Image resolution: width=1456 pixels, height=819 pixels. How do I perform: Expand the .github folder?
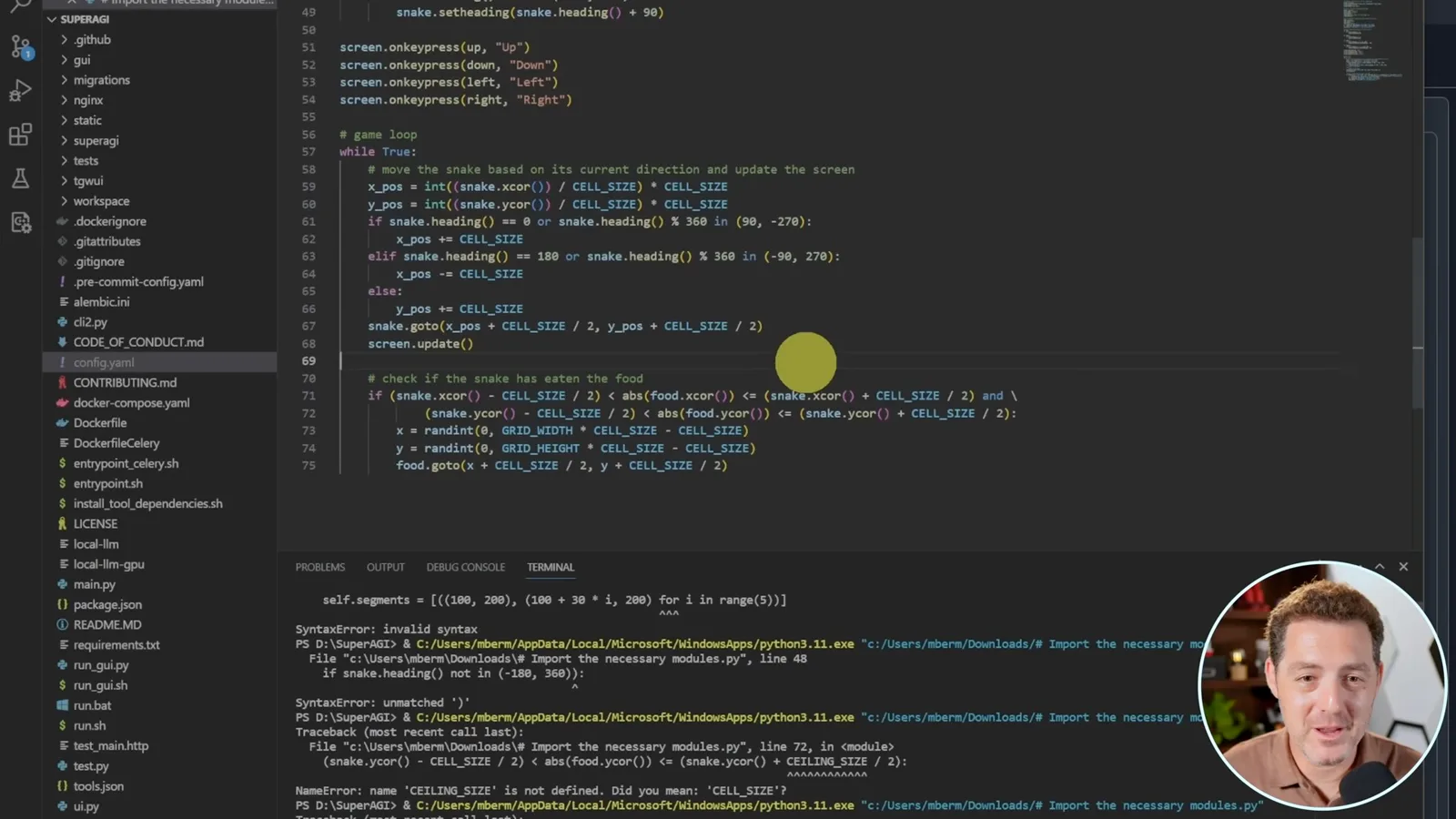tap(92, 40)
